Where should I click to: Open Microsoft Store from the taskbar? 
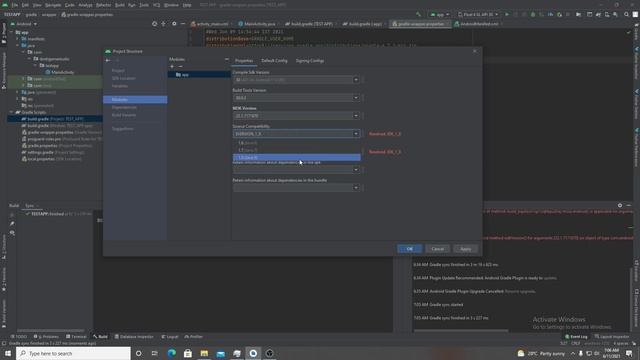point(188,353)
